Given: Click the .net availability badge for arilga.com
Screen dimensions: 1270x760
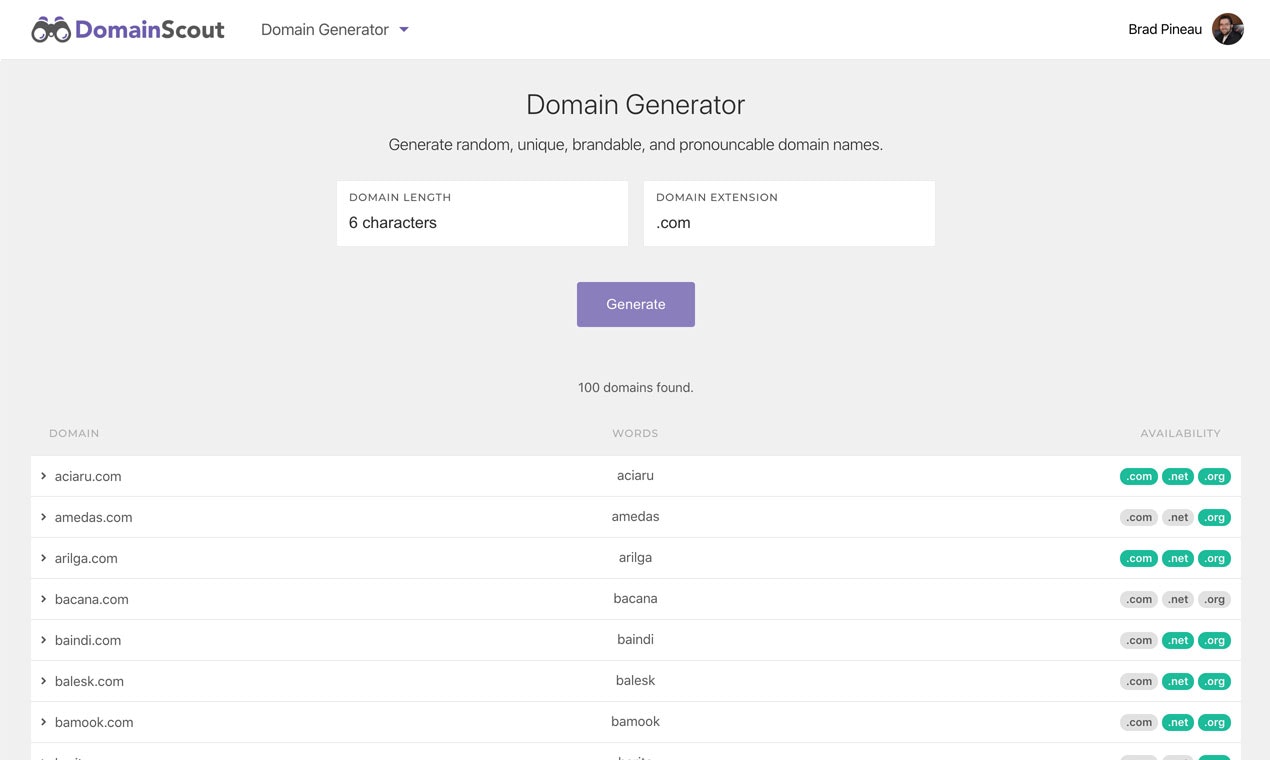Looking at the screenshot, I should tap(1177, 558).
